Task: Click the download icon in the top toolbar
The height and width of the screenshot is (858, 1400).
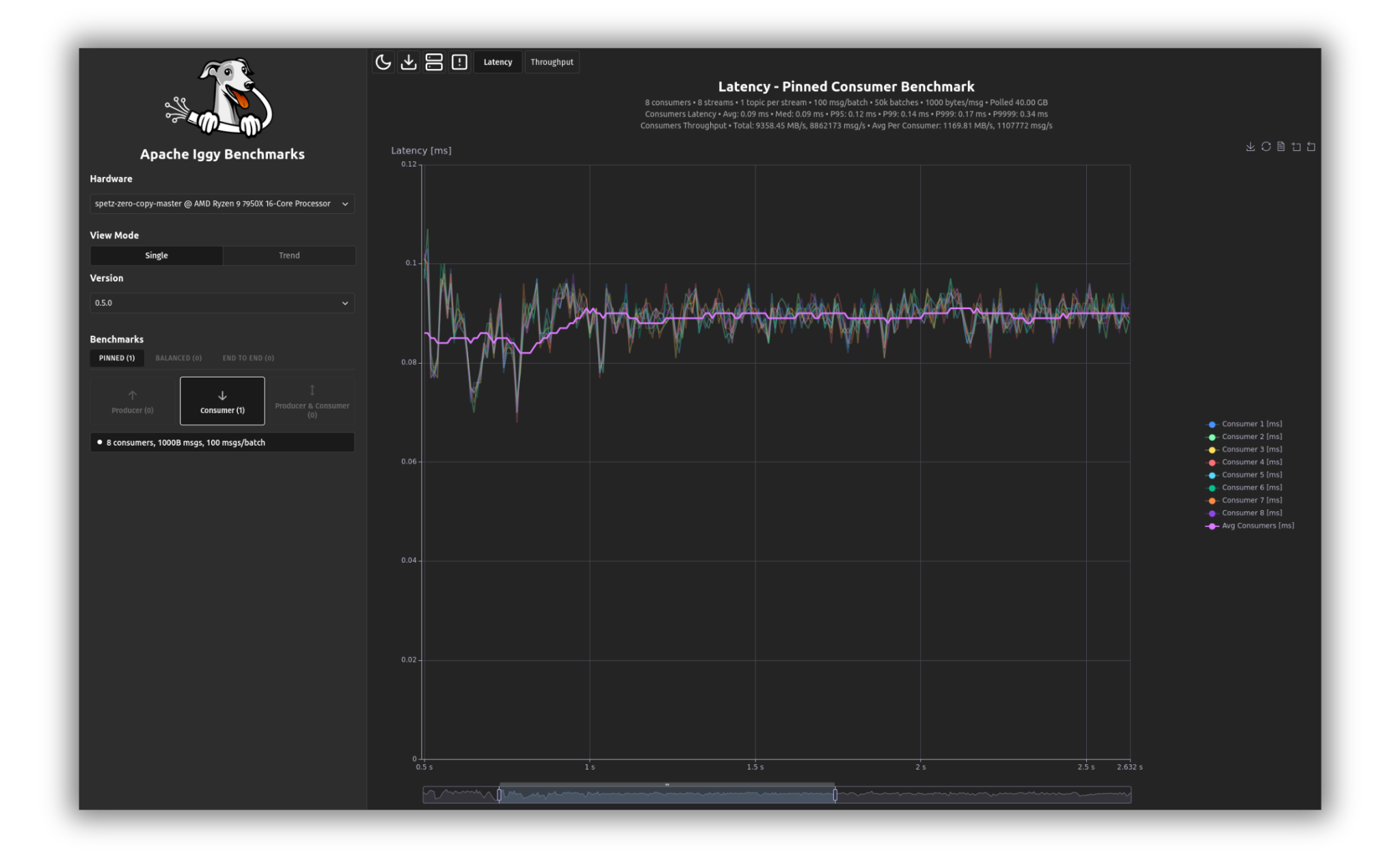Action: (x=408, y=62)
